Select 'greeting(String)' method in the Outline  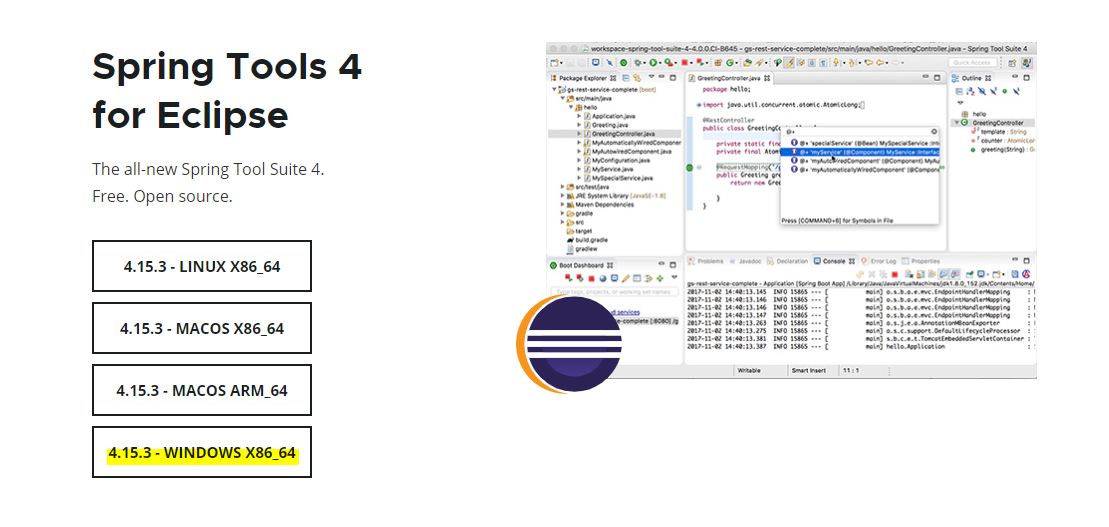click(x=1001, y=149)
